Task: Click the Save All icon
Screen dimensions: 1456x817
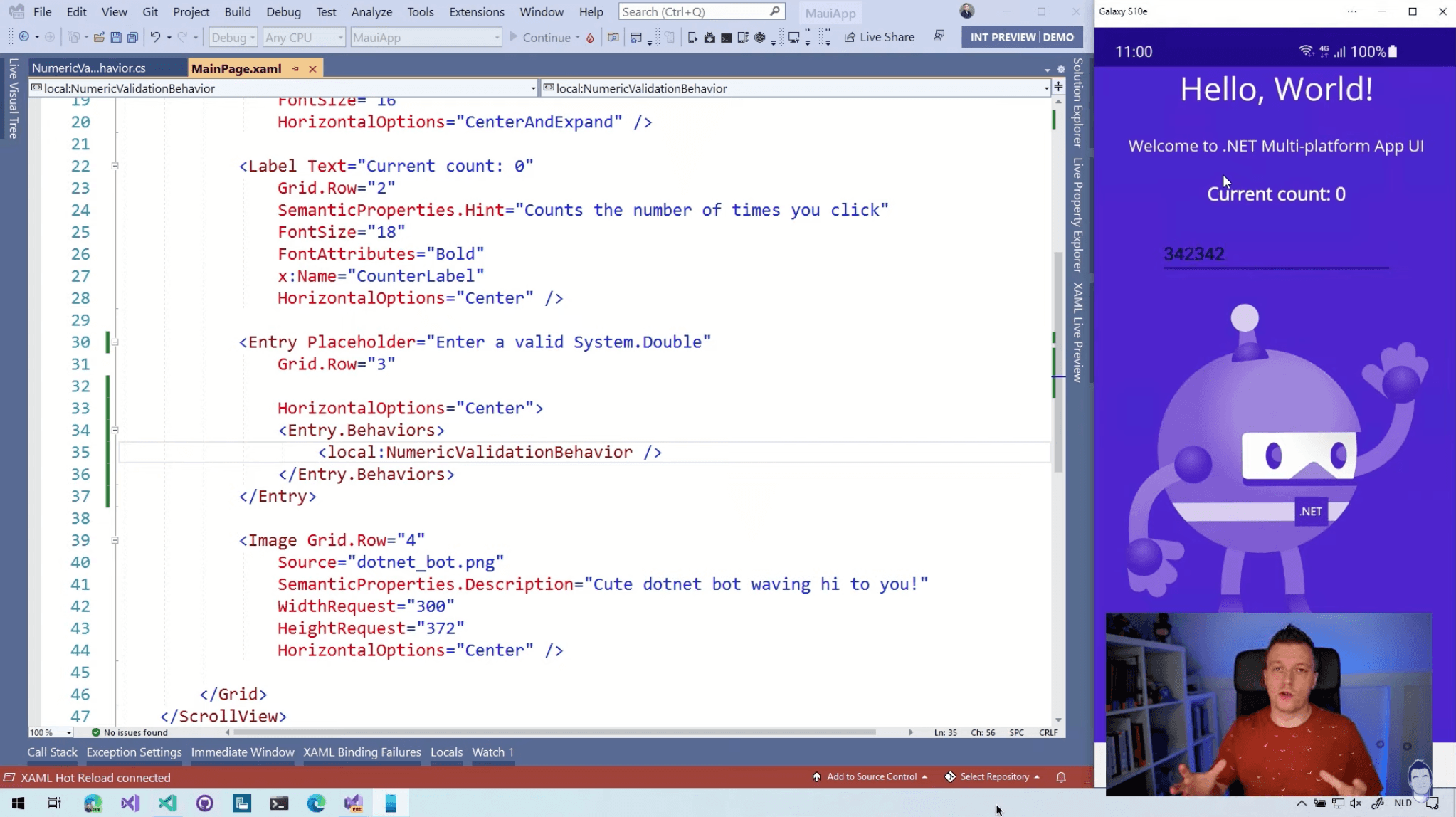Action: coord(132,37)
